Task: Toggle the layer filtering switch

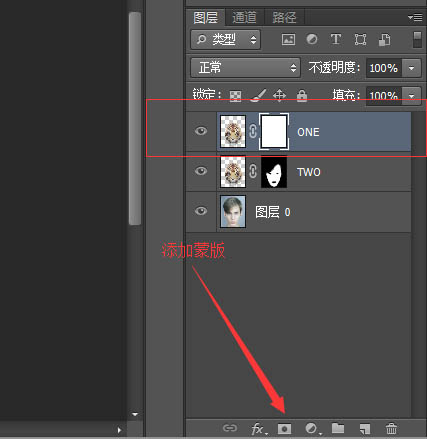Action: (x=417, y=39)
